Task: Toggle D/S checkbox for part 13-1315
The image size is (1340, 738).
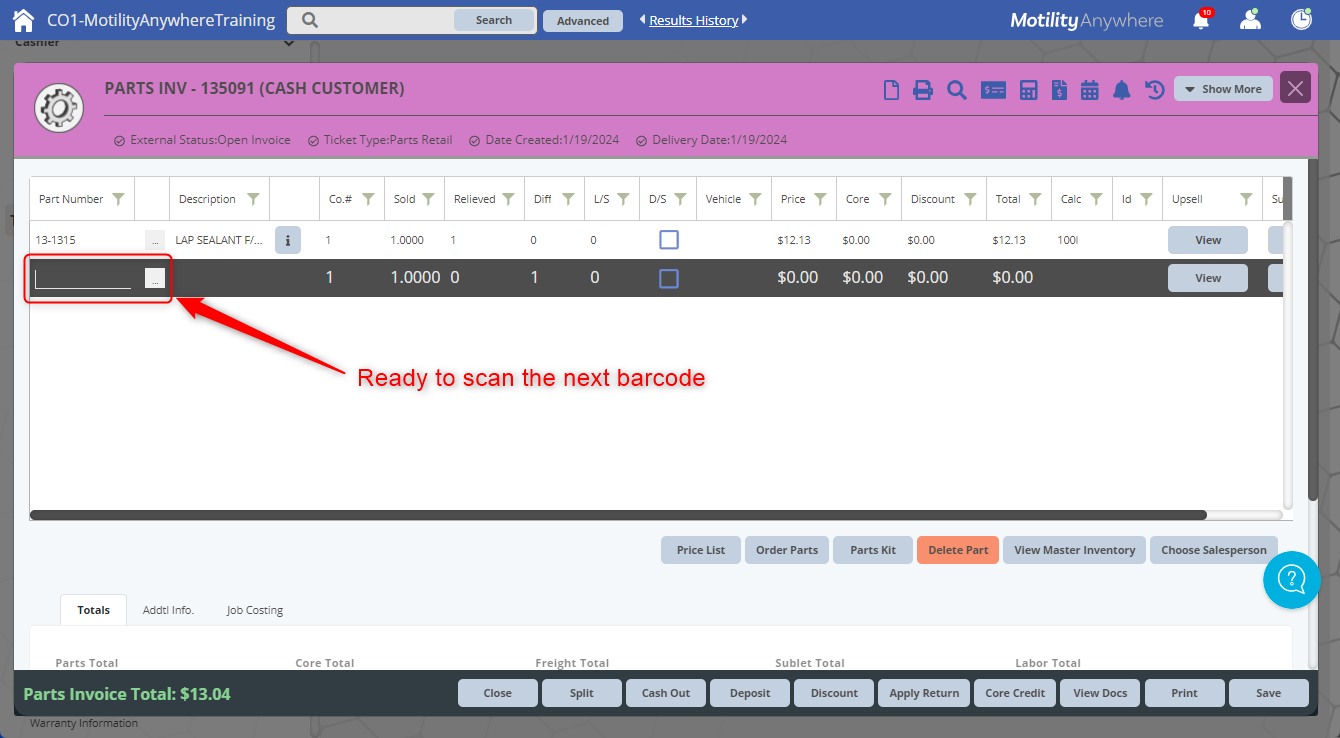Action: pyautogui.click(x=669, y=240)
